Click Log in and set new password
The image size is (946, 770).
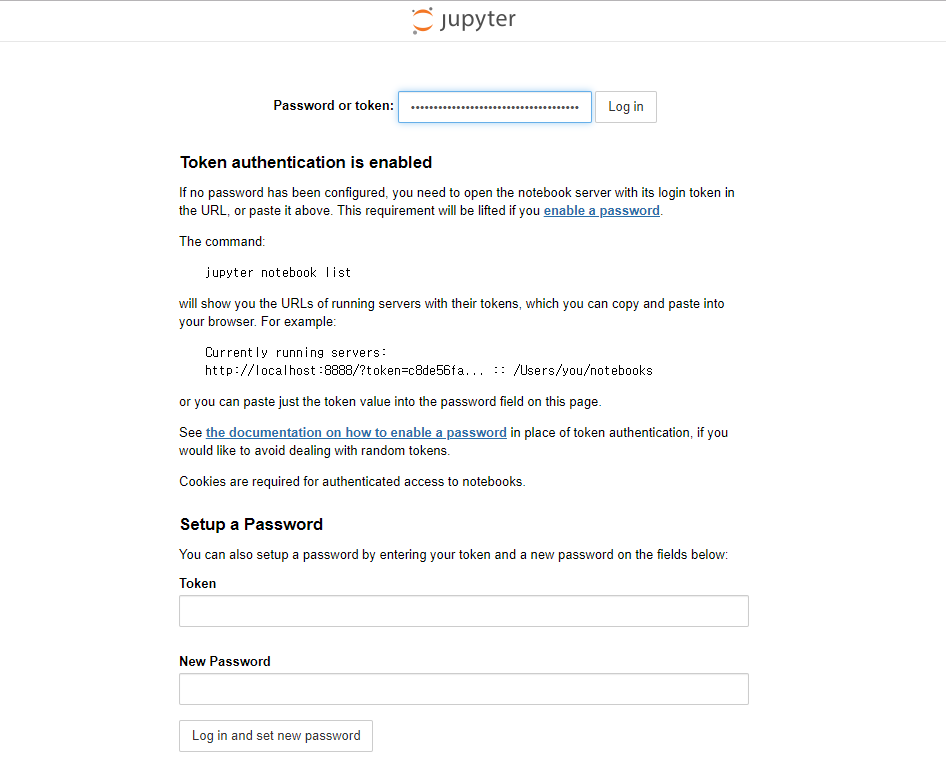(x=276, y=736)
